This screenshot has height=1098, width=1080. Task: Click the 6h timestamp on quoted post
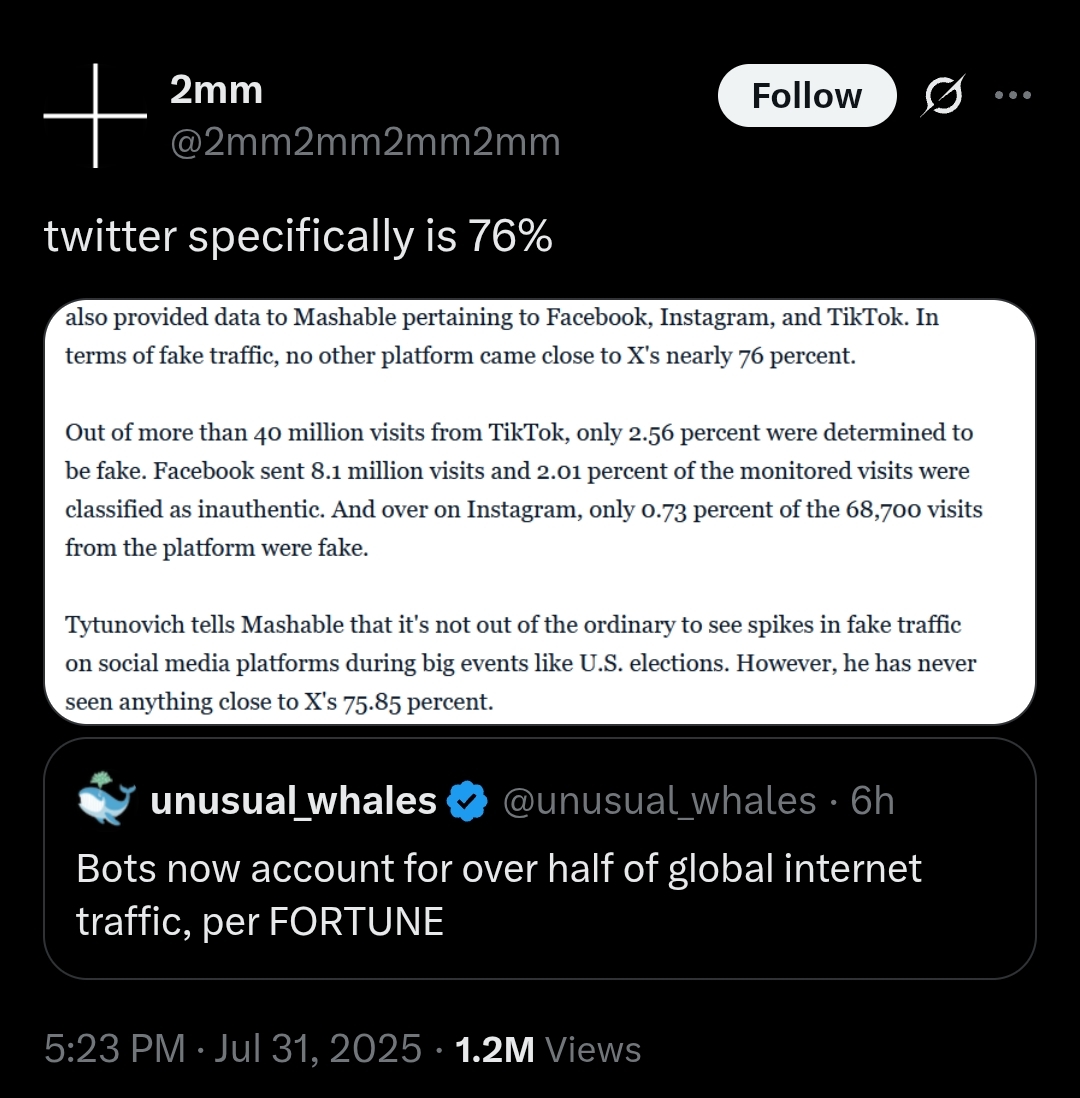coord(872,800)
